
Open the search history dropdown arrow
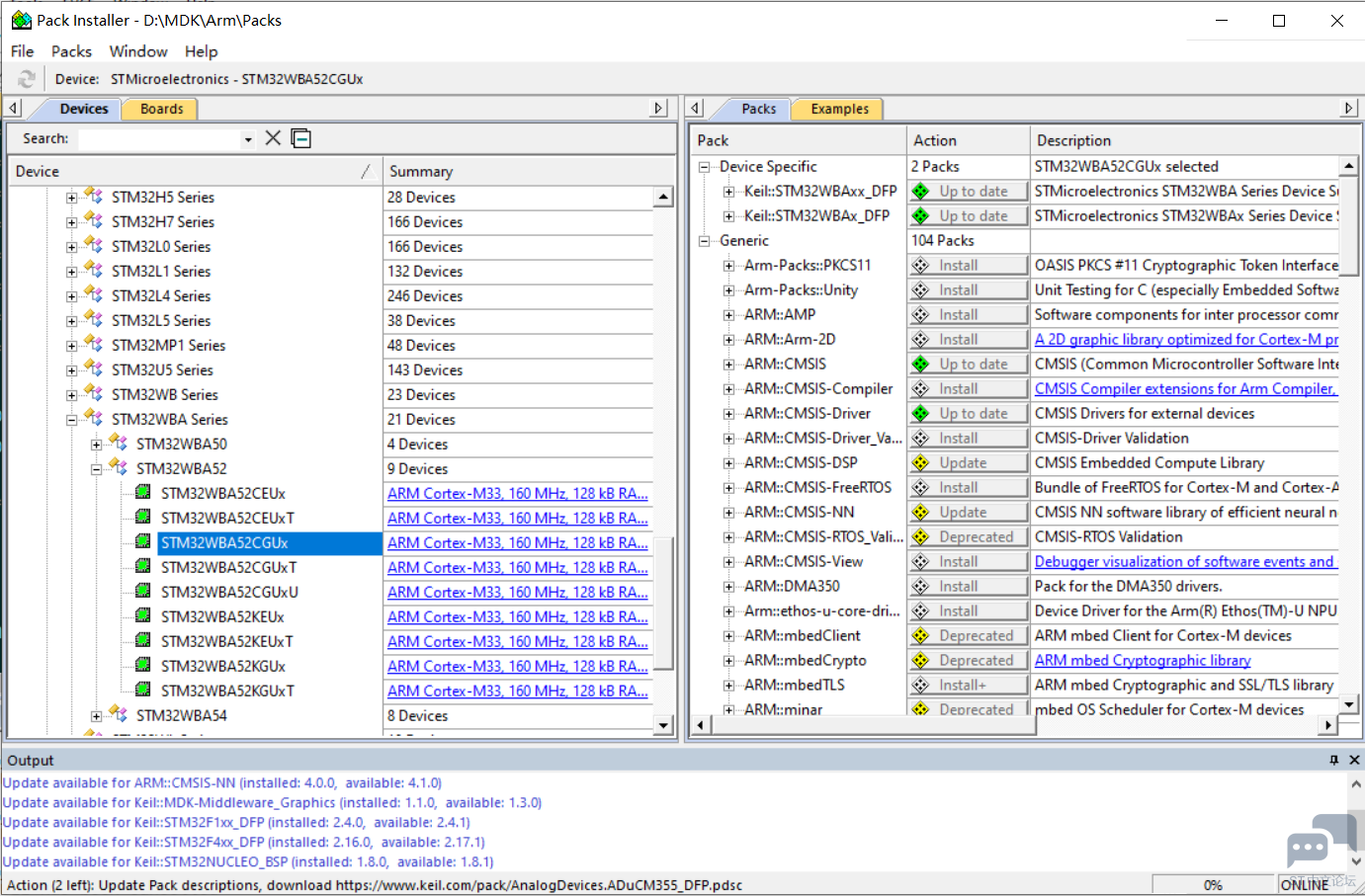248,139
